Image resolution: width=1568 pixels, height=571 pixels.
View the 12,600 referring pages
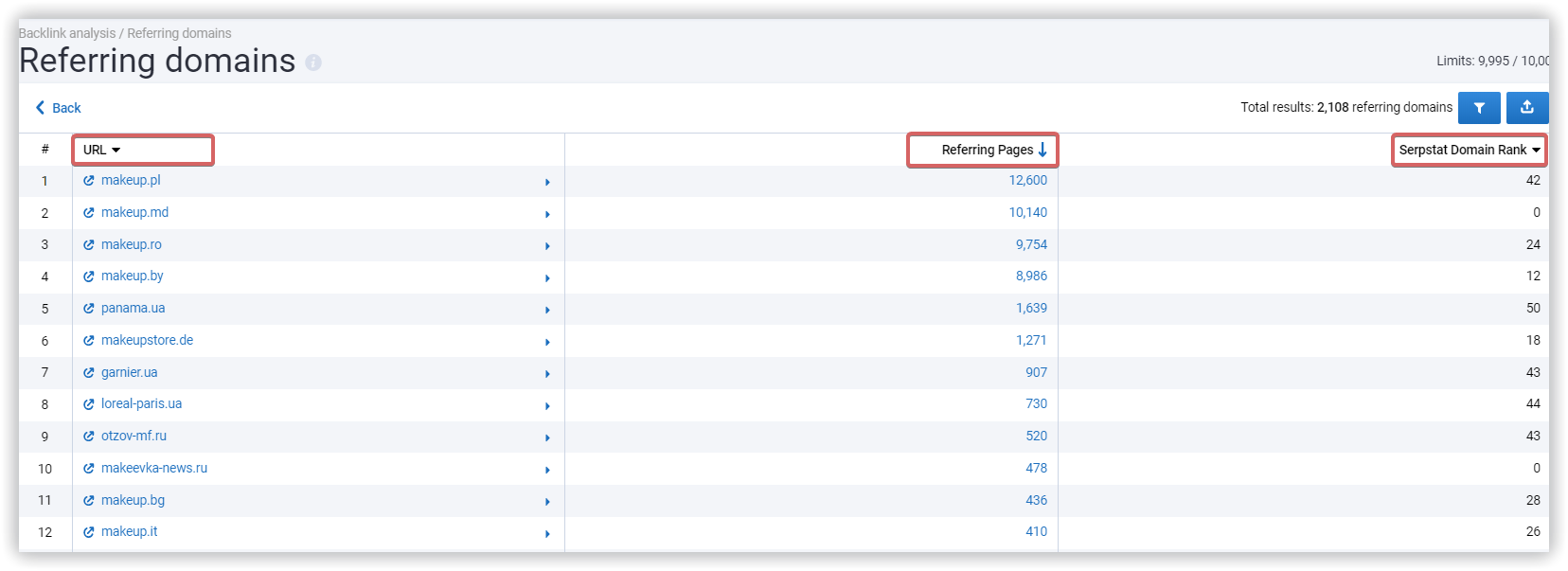coord(1028,180)
